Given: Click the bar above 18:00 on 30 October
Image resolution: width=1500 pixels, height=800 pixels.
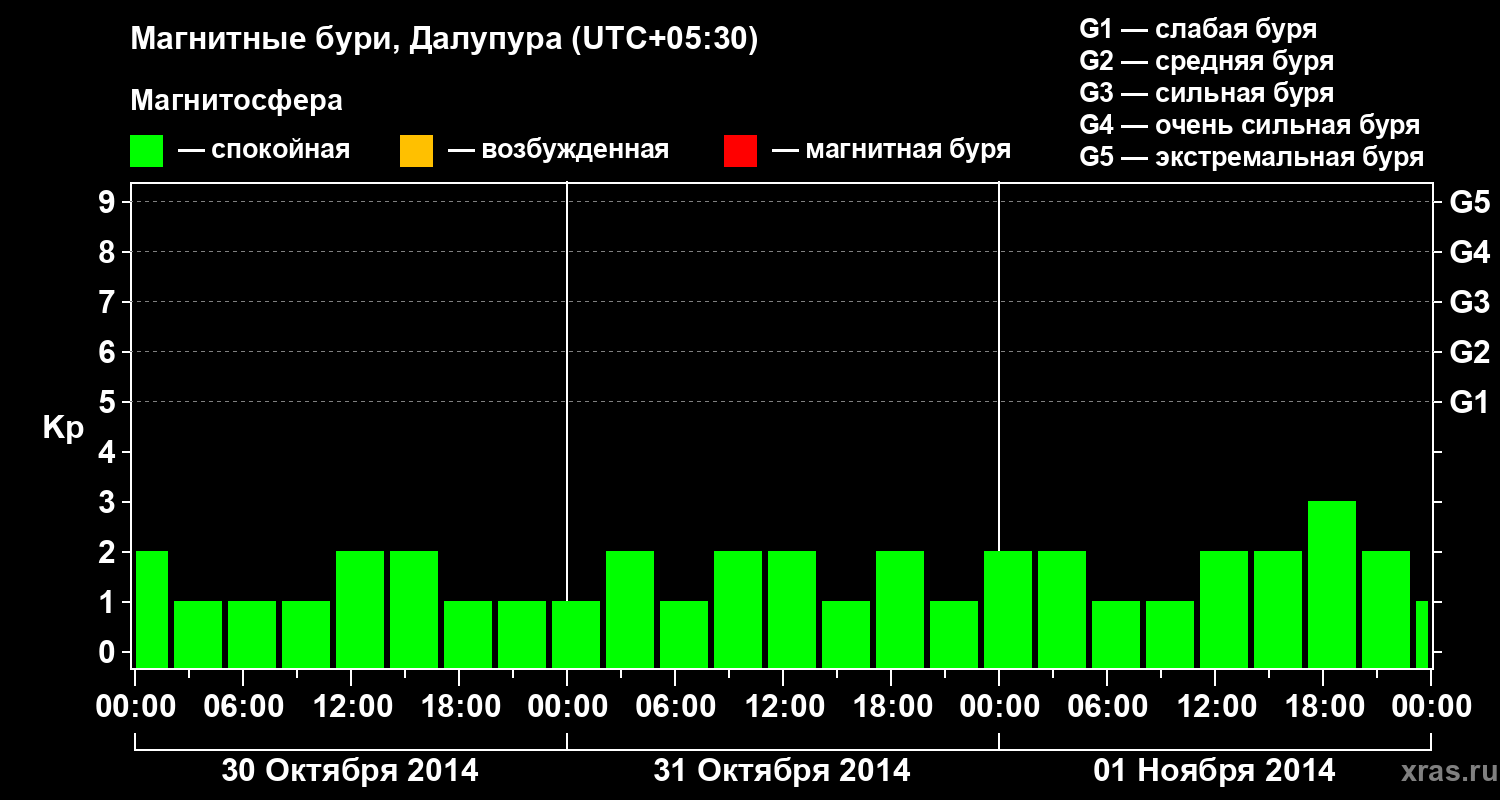Looking at the screenshot, I should (x=468, y=634).
